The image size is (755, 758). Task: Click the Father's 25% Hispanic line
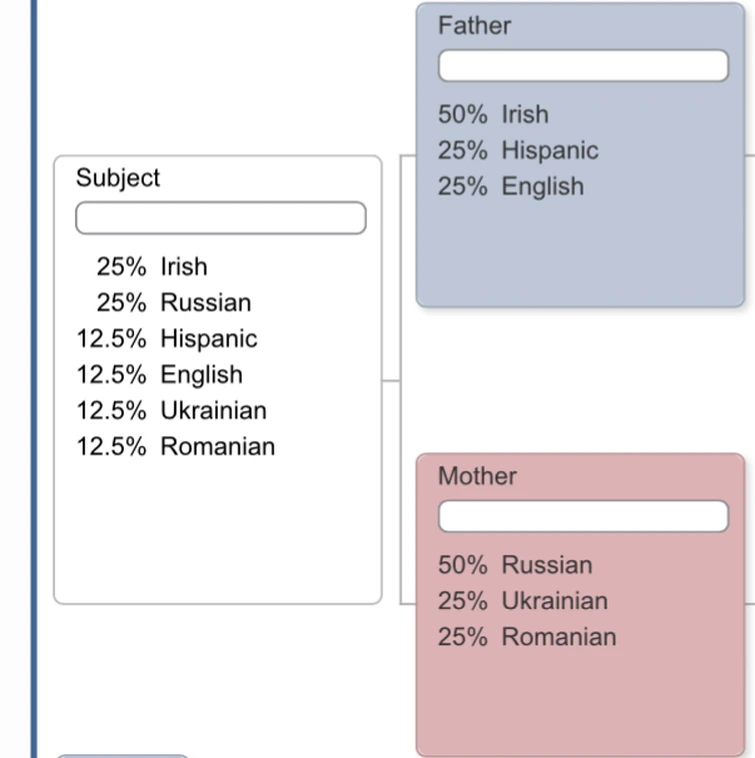point(518,151)
